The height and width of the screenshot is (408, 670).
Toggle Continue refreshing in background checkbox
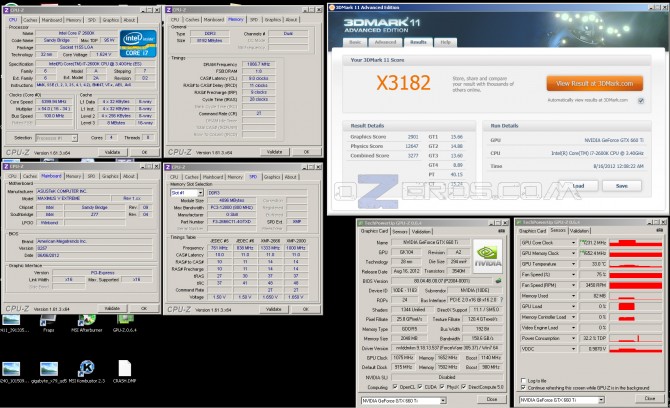click(523, 387)
